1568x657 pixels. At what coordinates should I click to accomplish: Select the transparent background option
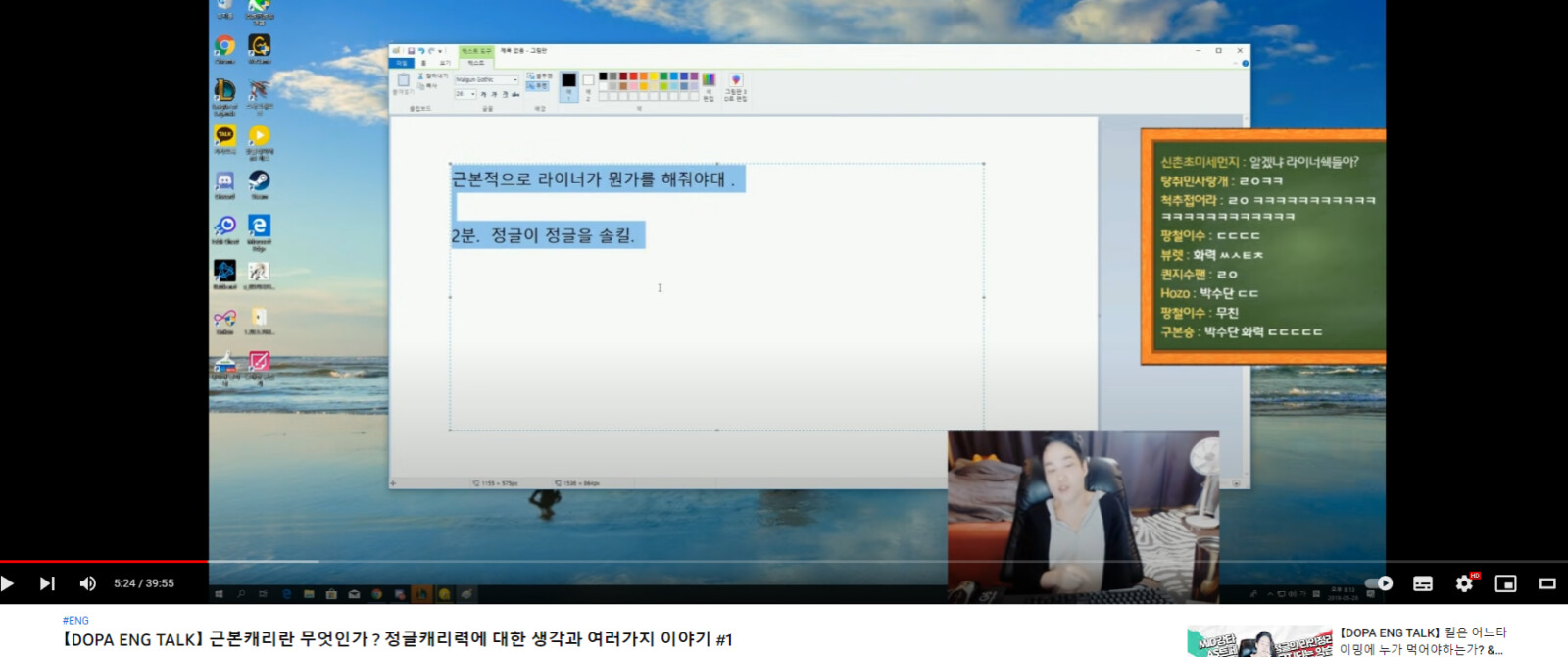(538, 85)
